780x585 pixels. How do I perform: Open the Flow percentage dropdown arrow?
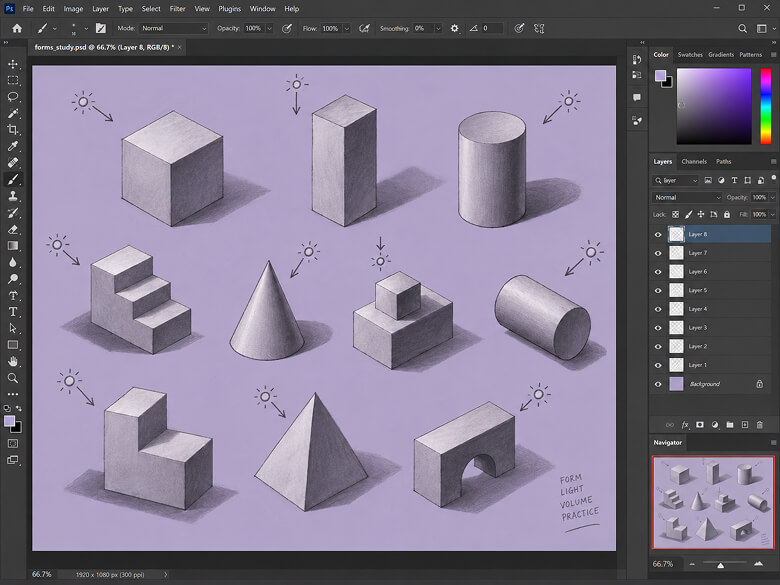pyautogui.click(x=347, y=28)
